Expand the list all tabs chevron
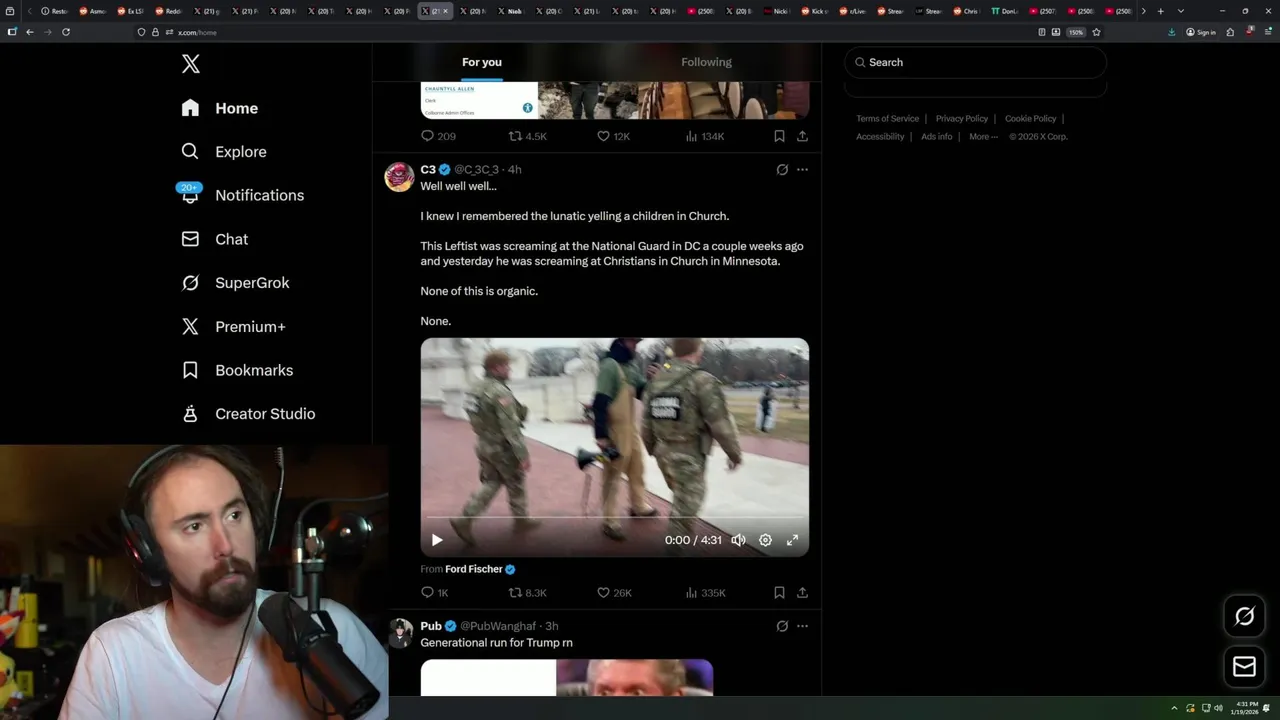 (1181, 11)
